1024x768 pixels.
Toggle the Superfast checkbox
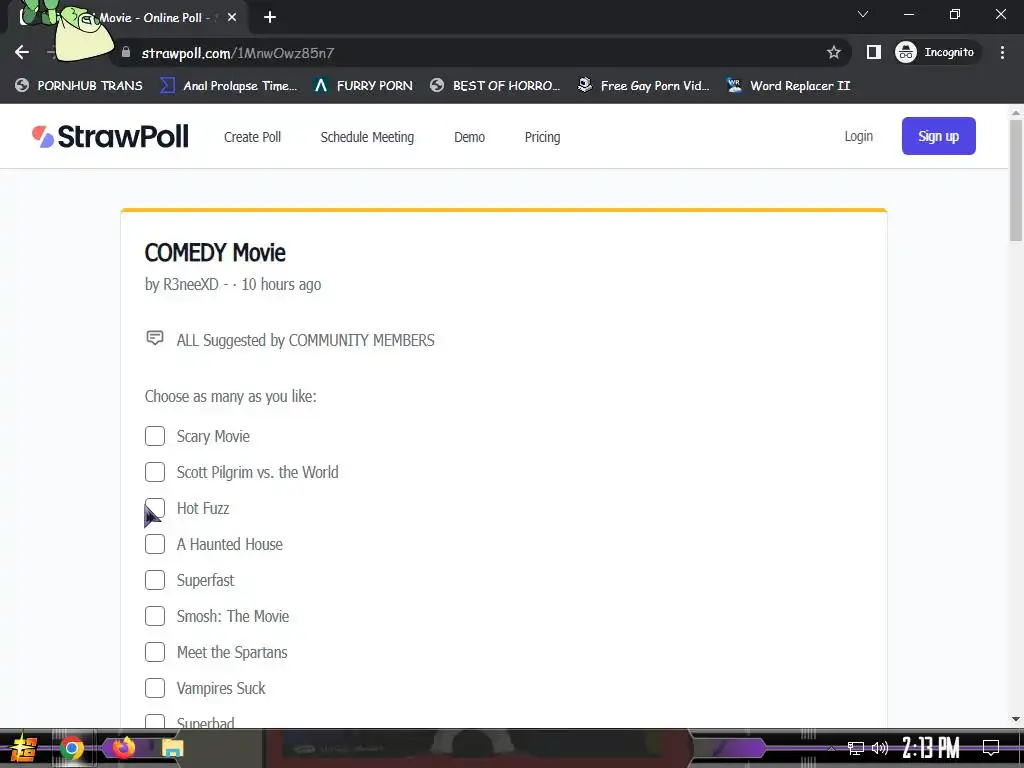coord(155,580)
